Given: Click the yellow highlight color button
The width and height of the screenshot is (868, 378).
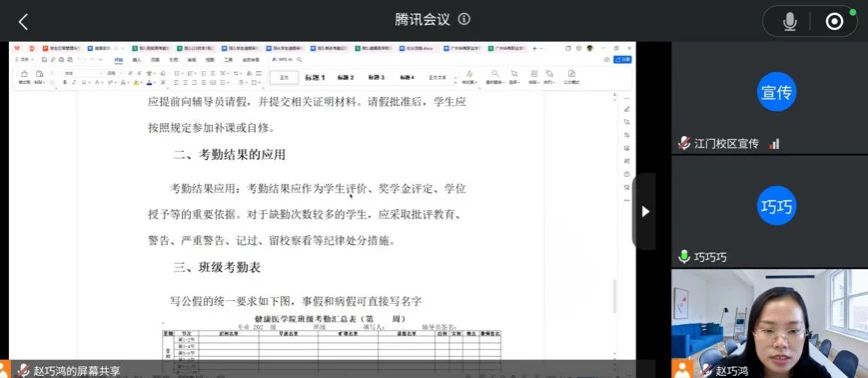Looking at the screenshot, I should click(x=136, y=82).
